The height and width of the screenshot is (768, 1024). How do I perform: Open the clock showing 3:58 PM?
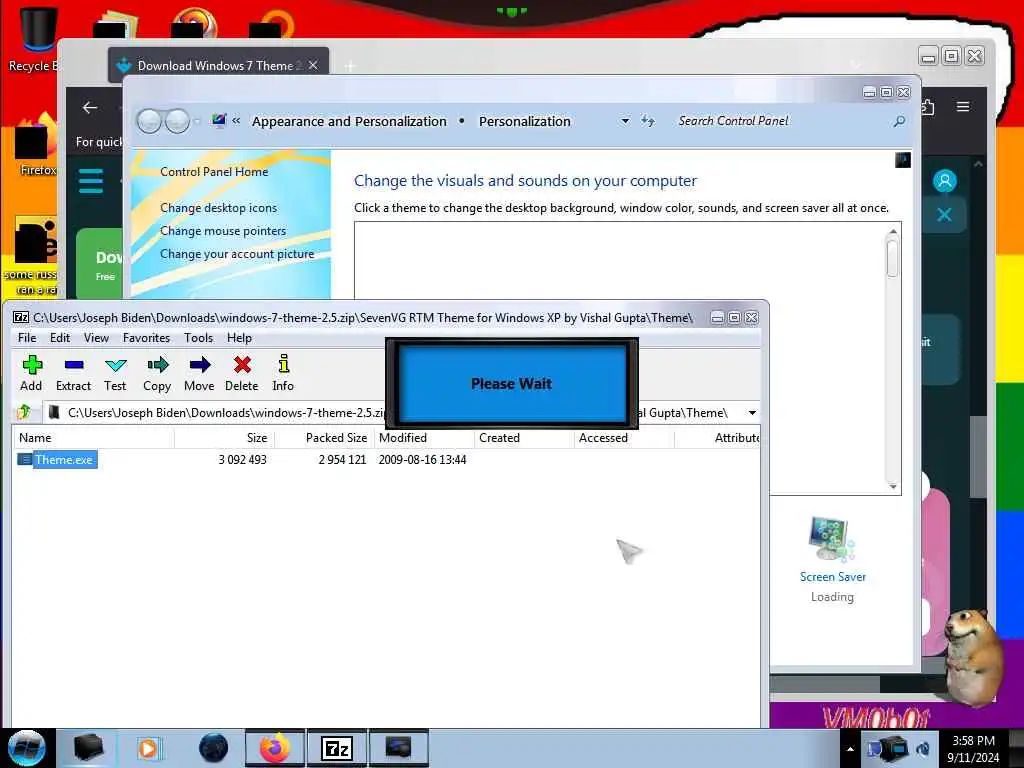[x=973, y=749]
